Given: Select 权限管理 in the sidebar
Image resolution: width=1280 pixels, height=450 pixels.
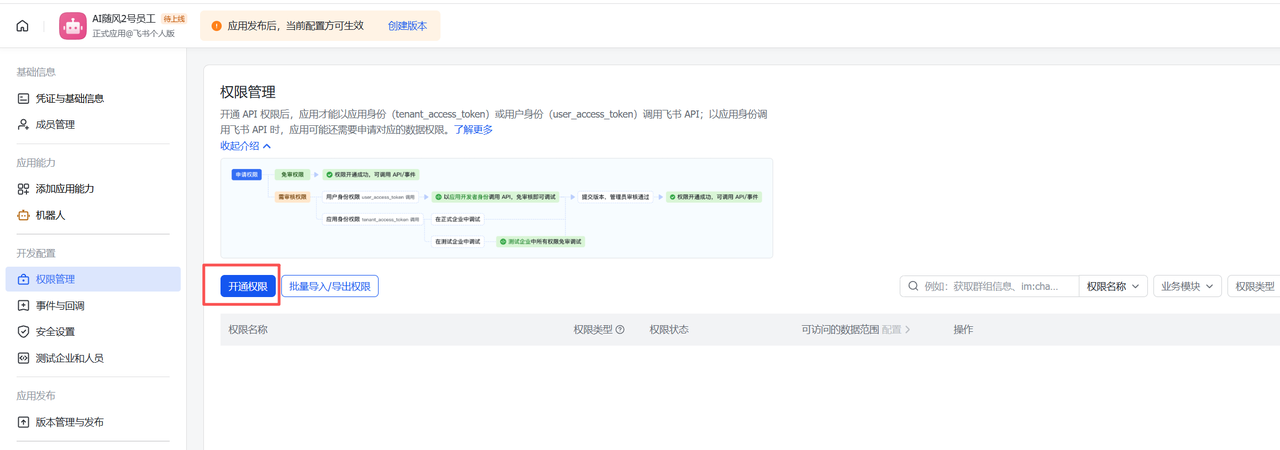Looking at the screenshot, I should click(55, 280).
